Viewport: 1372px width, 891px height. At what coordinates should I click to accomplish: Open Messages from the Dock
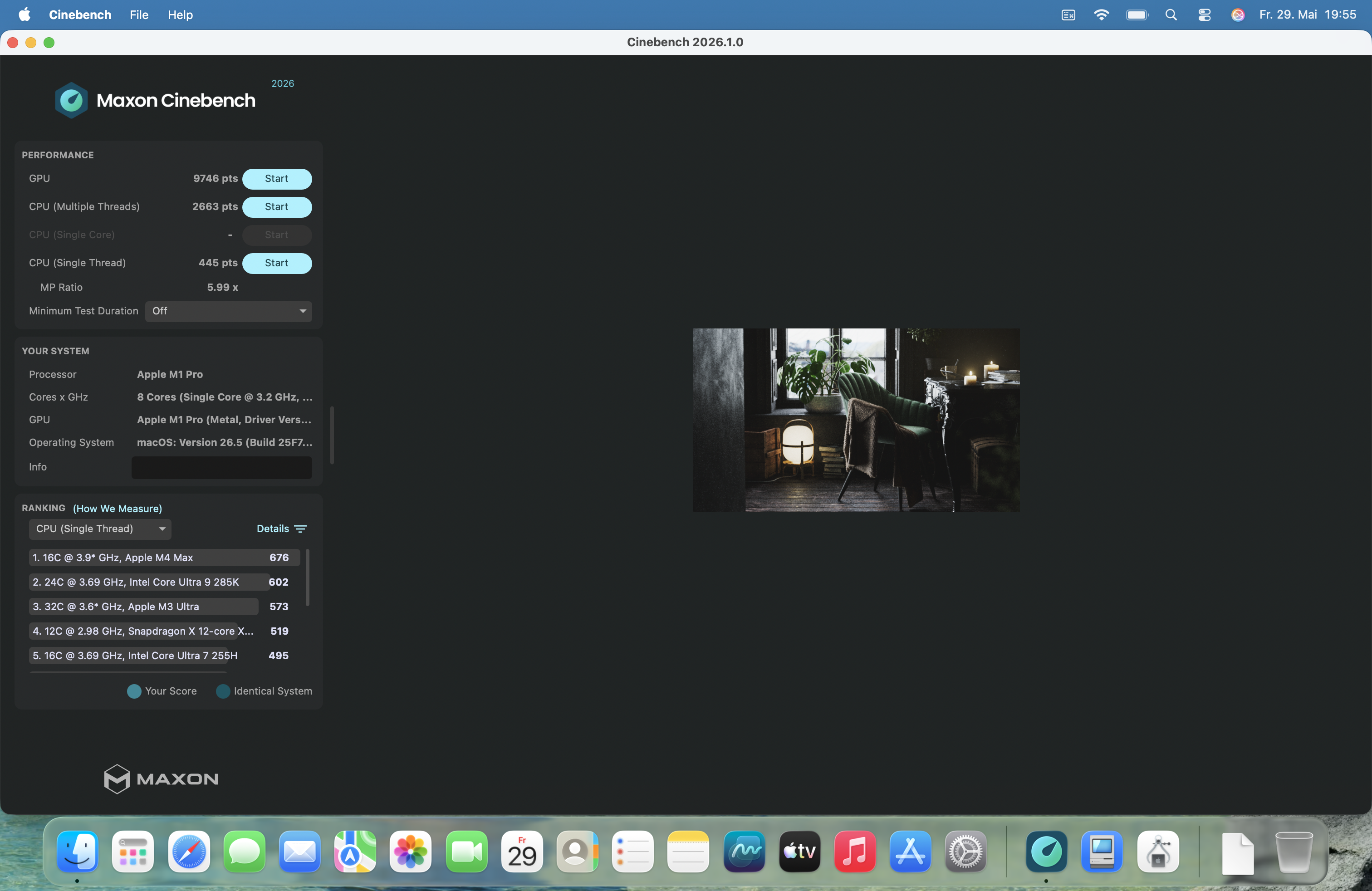[244, 851]
